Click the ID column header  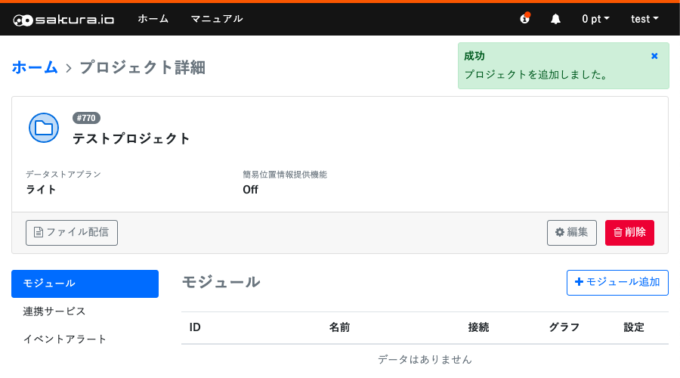click(195, 327)
